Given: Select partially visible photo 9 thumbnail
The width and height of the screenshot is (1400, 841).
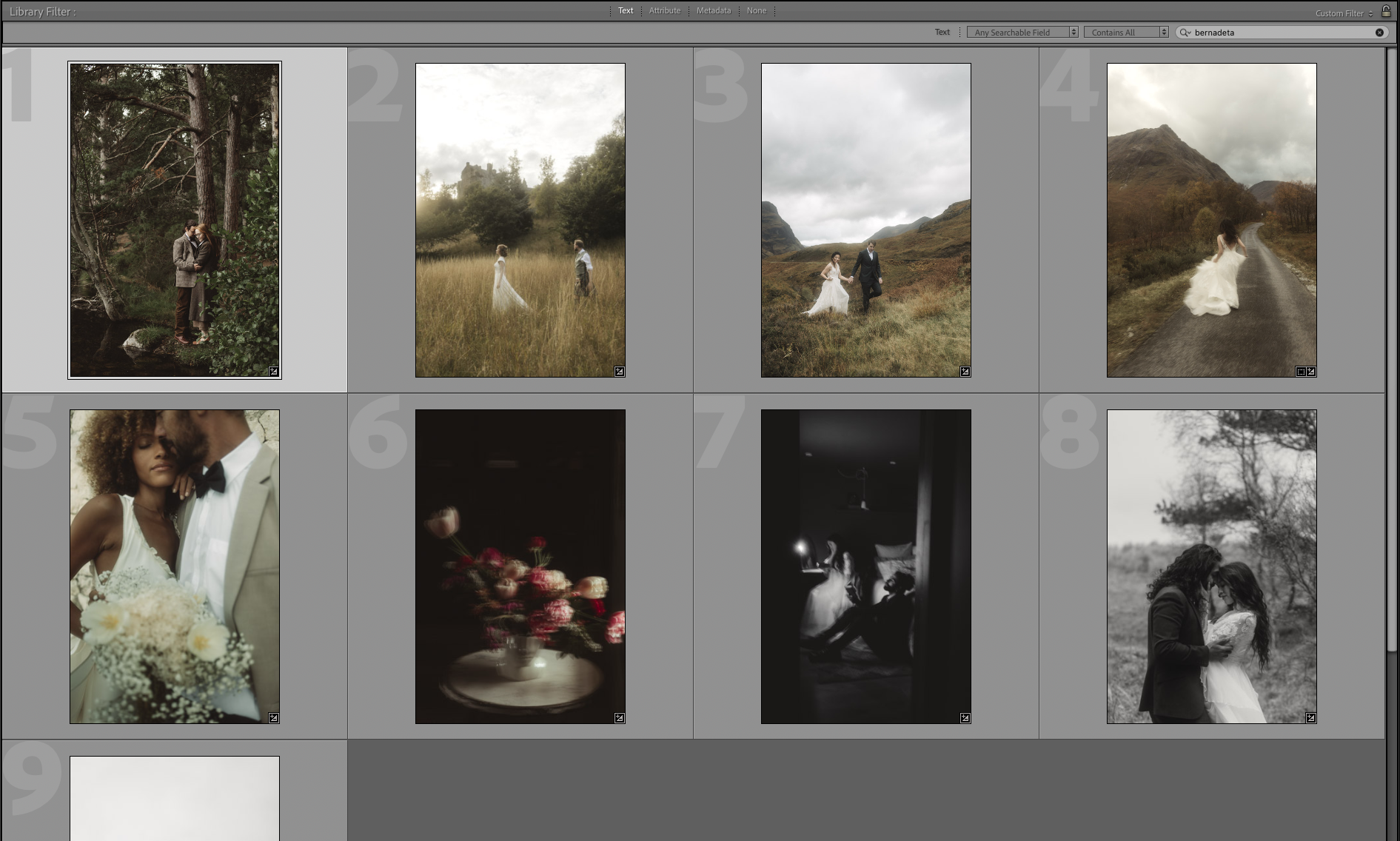Looking at the screenshot, I should 175,798.
